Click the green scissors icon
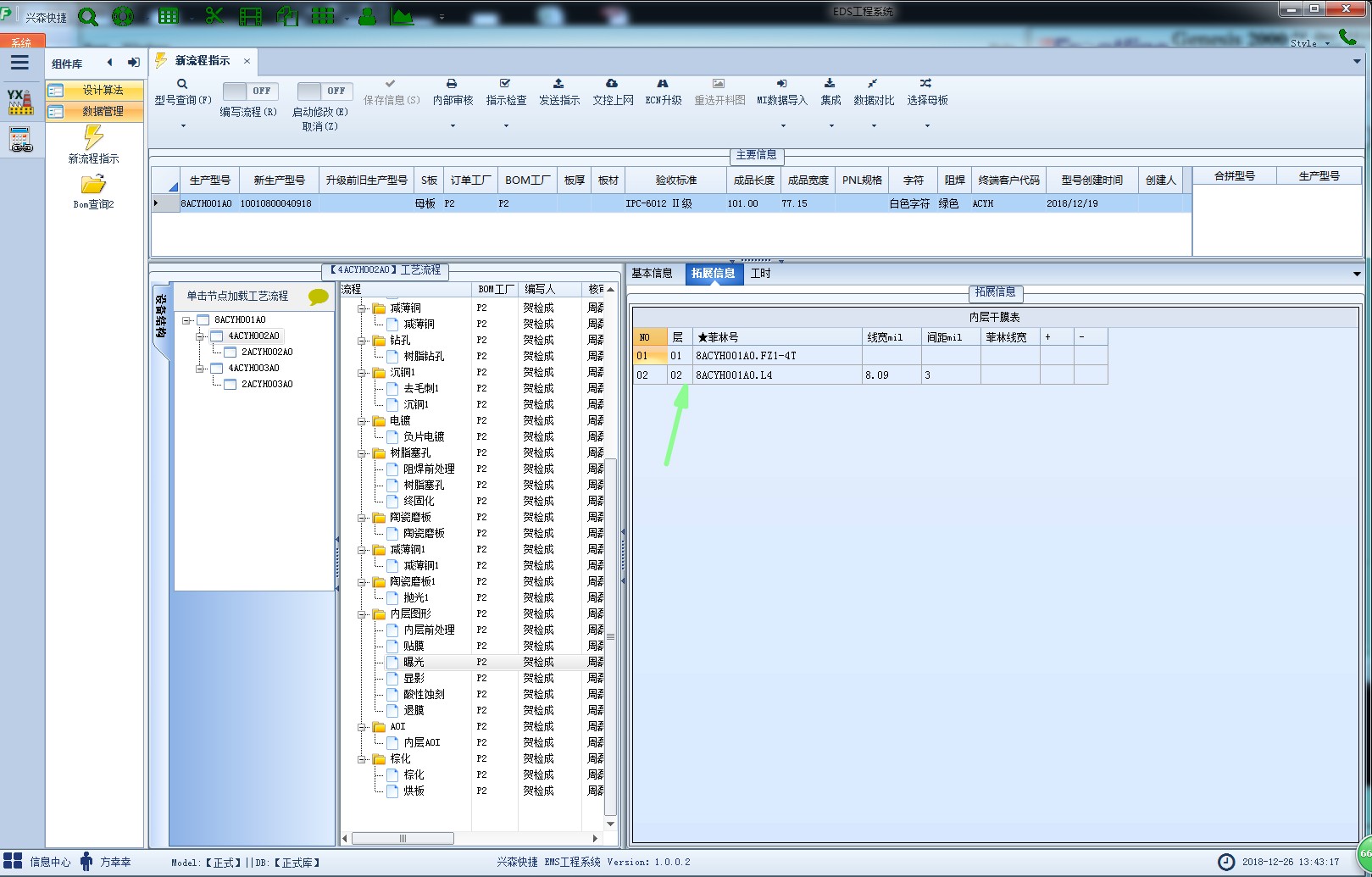This screenshot has height=877, width=1372. (x=214, y=16)
